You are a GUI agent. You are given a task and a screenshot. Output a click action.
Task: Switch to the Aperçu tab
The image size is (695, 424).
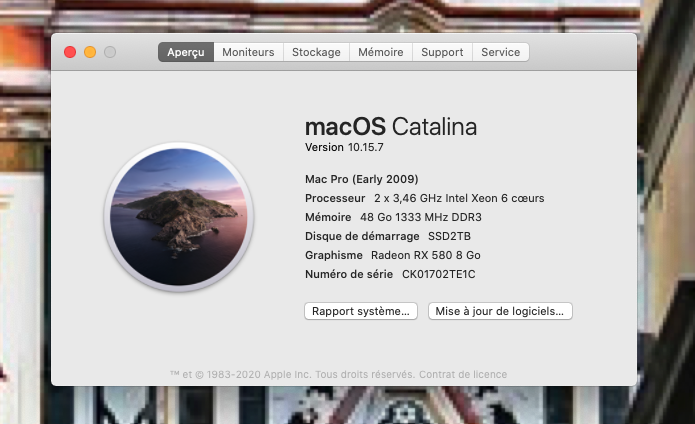186,52
